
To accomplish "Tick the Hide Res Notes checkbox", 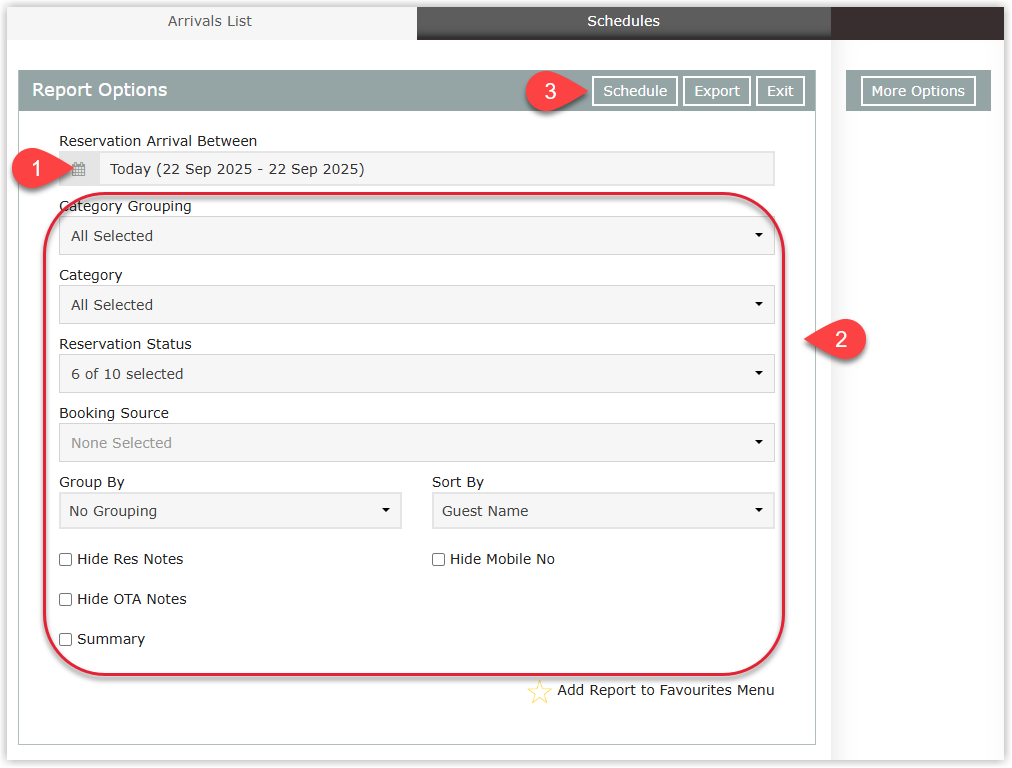I will point(65,560).
